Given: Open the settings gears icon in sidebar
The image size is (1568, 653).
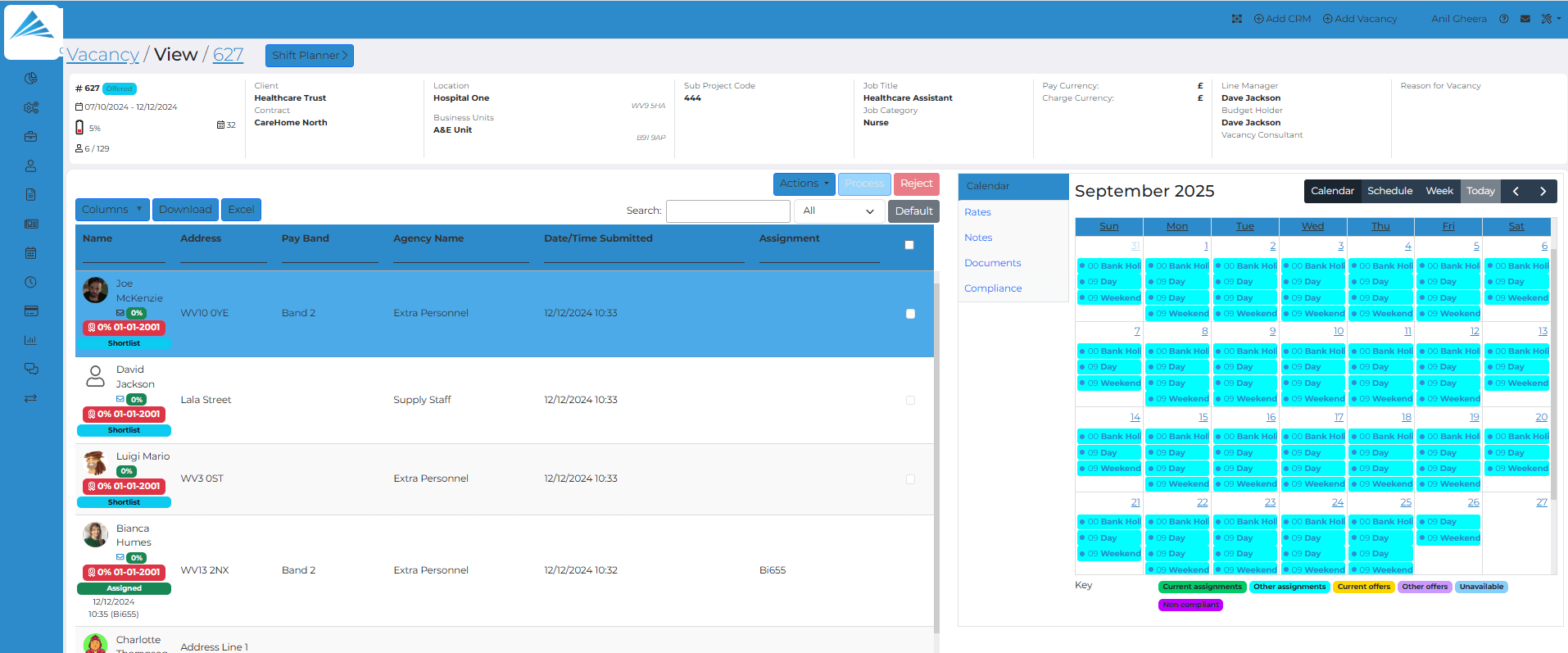Looking at the screenshot, I should coord(31,107).
